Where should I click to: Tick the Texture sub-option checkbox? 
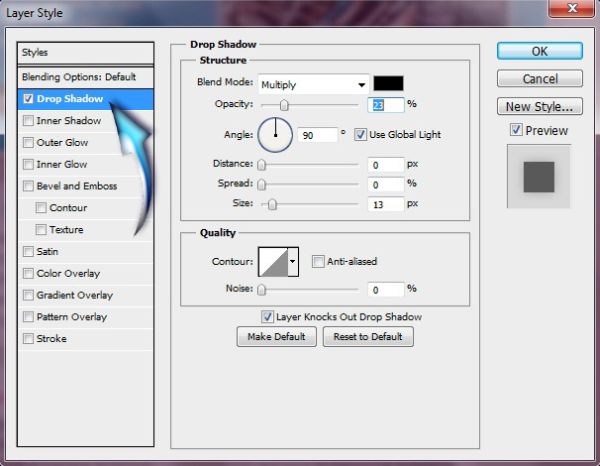41,230
